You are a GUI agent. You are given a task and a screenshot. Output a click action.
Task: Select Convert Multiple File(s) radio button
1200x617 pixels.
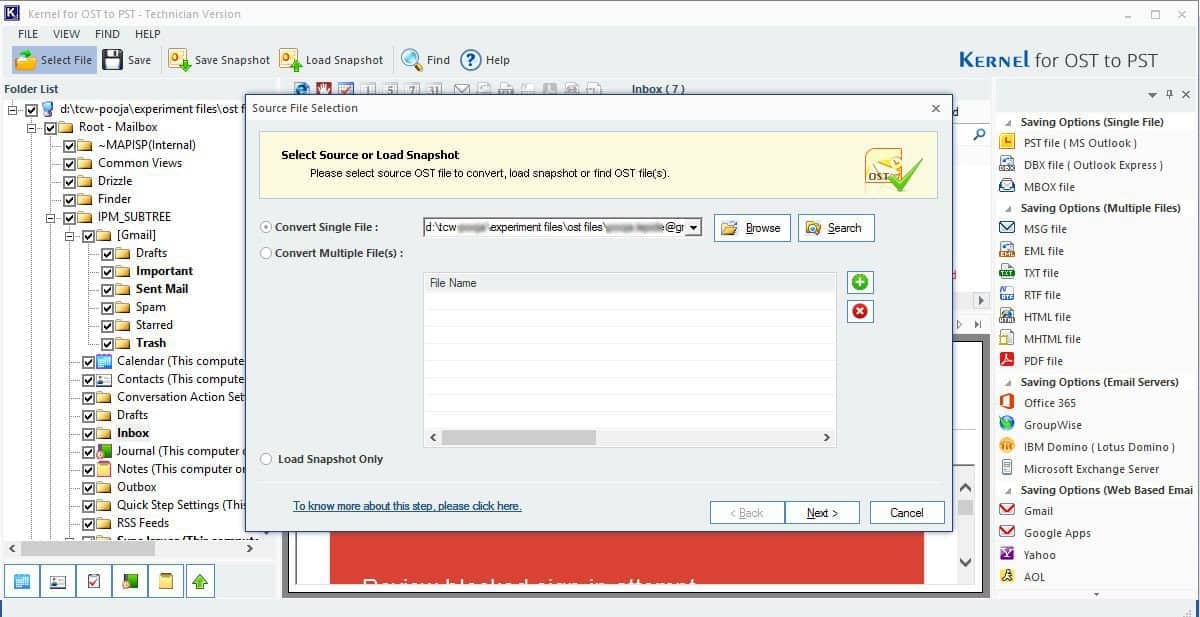266,253
